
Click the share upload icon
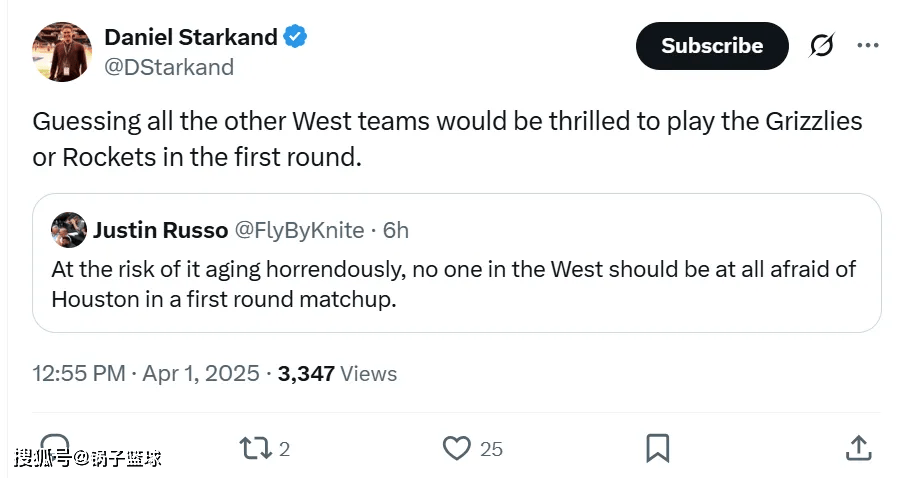click(858, 448)
